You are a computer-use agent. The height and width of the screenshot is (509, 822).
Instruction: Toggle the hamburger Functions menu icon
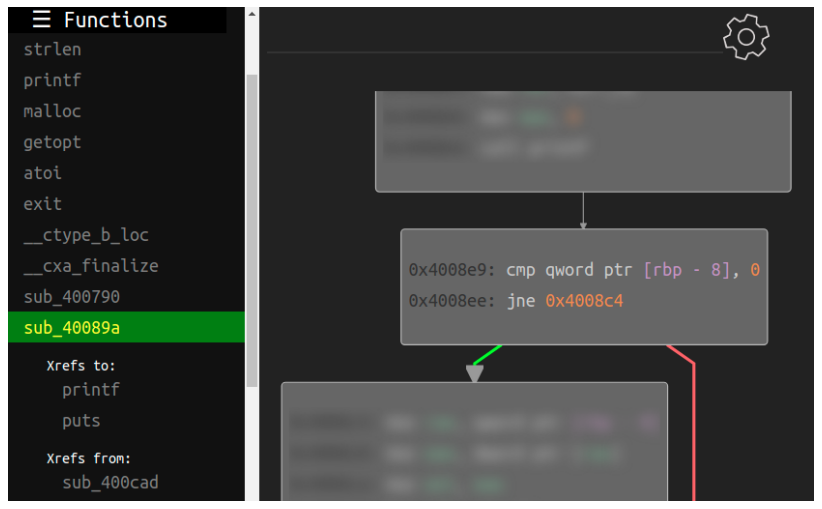pos(41,19)
